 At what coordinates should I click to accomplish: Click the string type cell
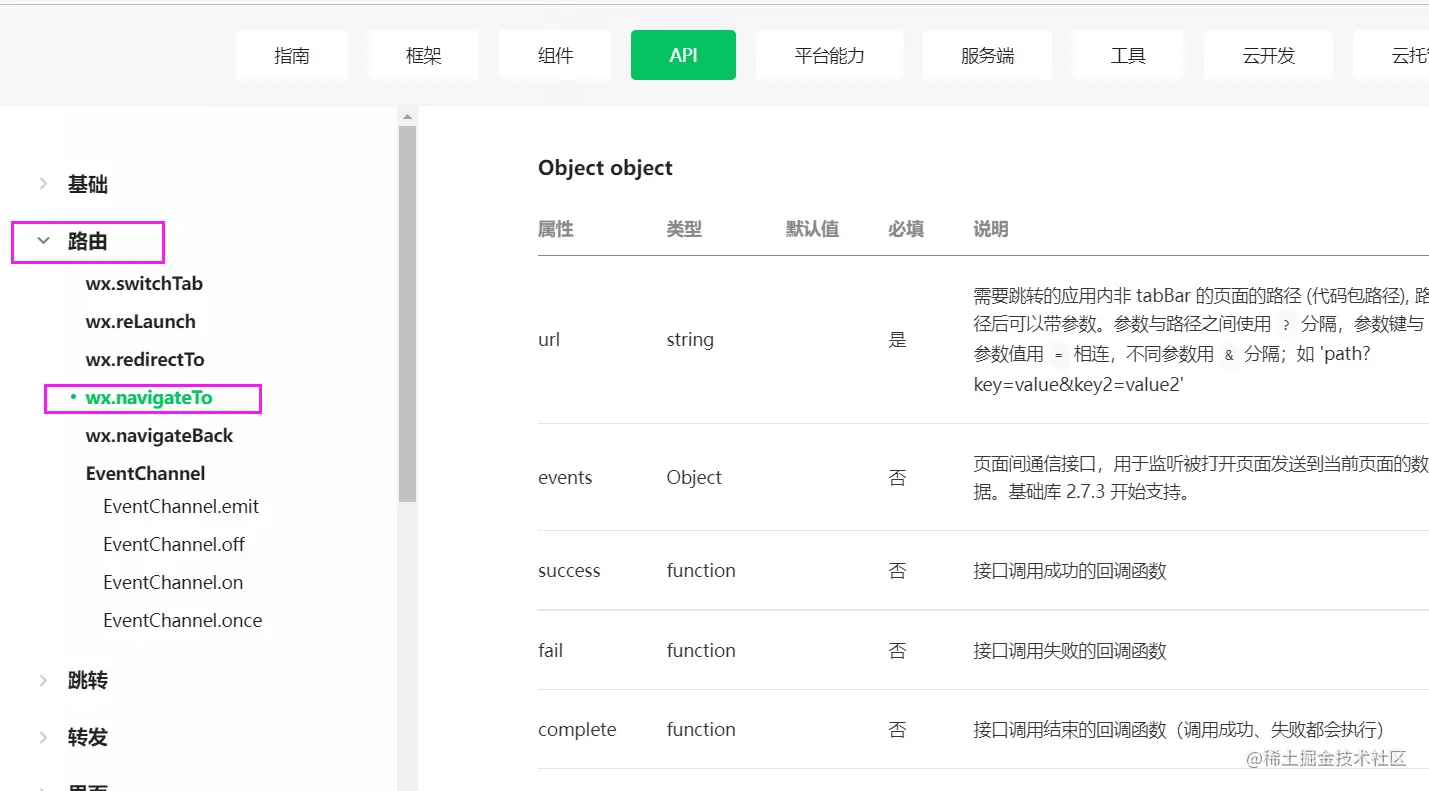(690, 340)
